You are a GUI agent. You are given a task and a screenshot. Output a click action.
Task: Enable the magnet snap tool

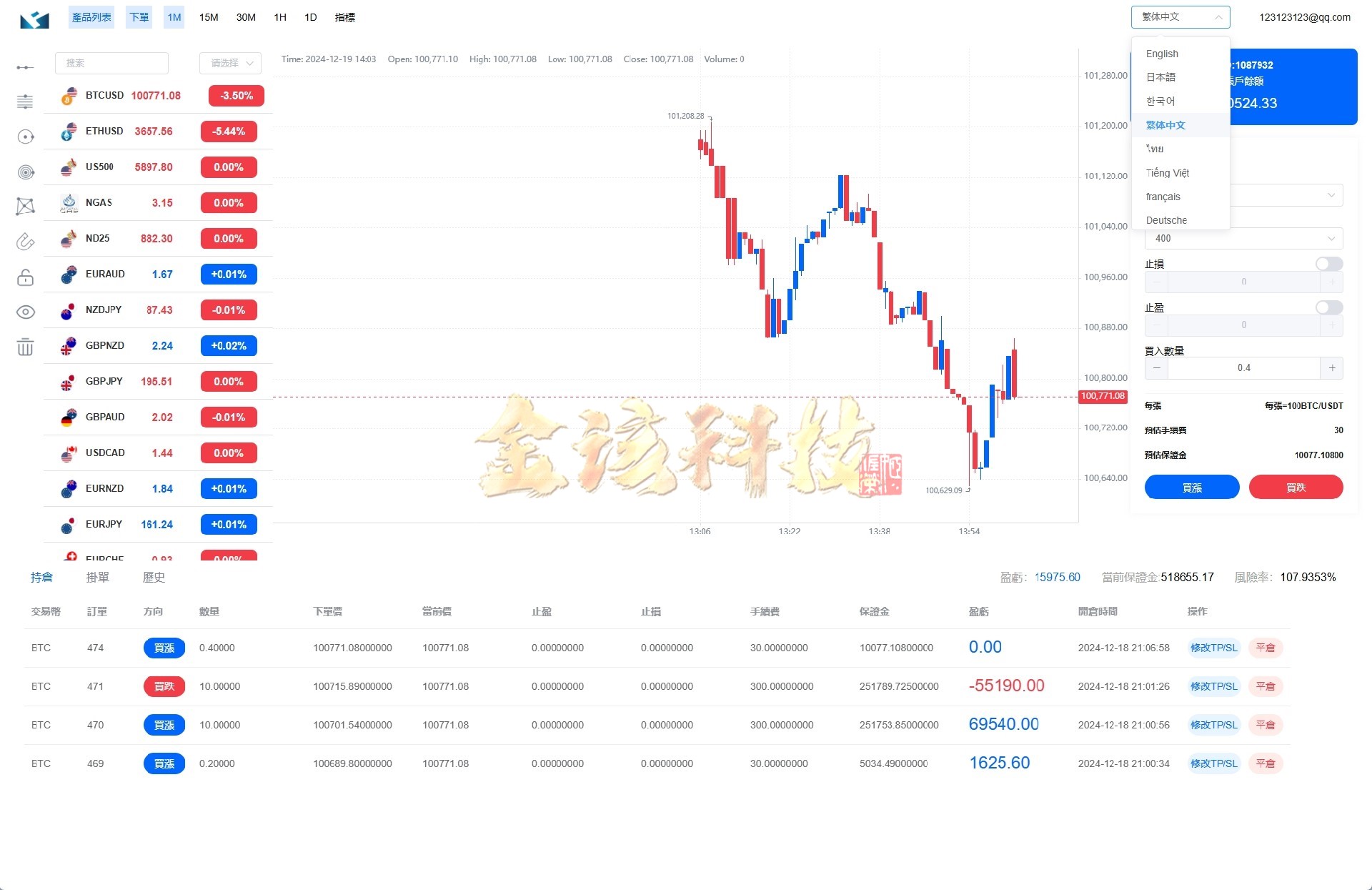pos(25,242)
